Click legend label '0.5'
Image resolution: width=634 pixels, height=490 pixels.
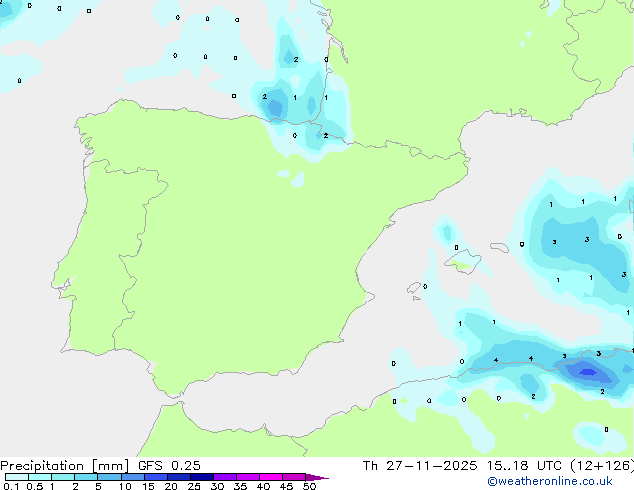pos(34,486)
